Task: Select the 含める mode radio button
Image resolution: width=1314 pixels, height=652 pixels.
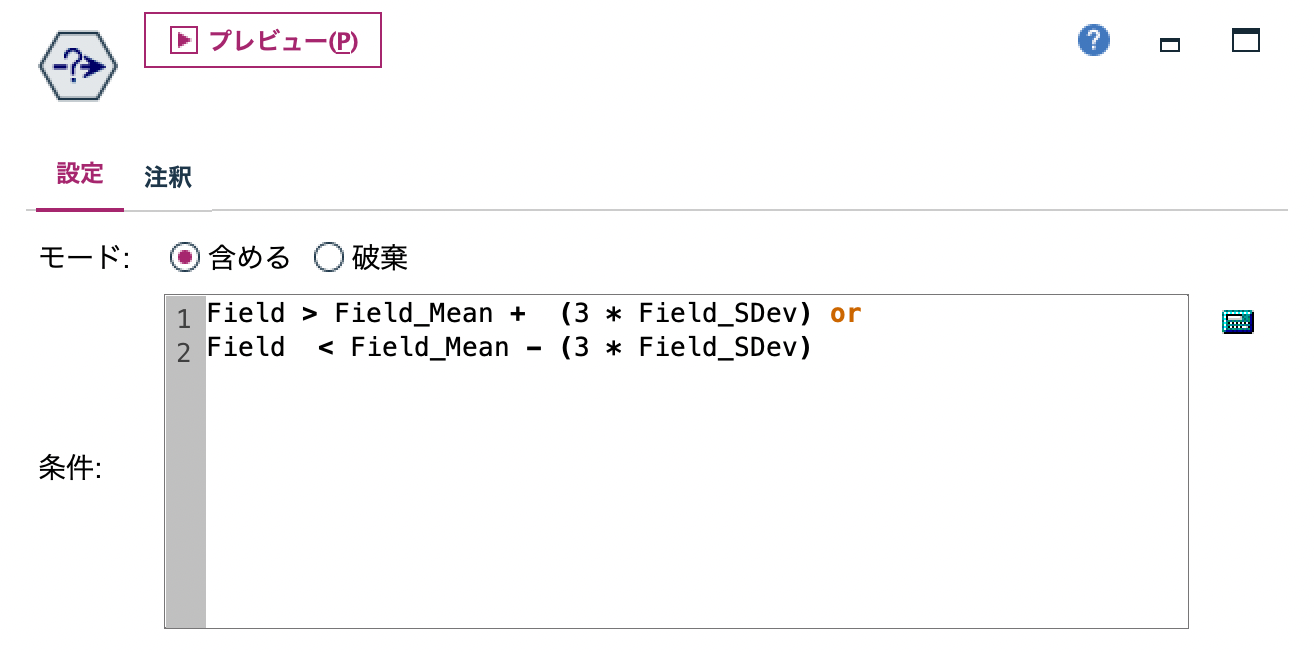Action: pyautogui.click(x=183, y=259)
